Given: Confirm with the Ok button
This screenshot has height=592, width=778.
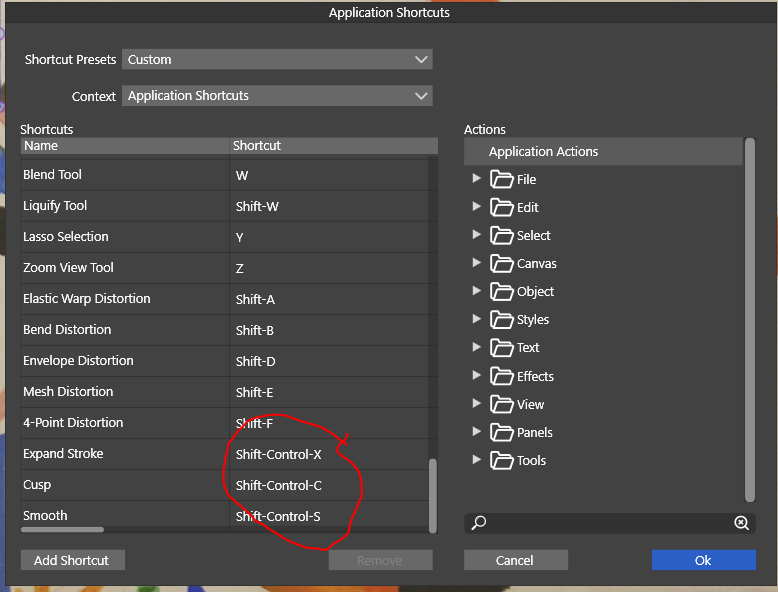Looking at the screenshot, I should pyautogui.click(x=703, y=560).
